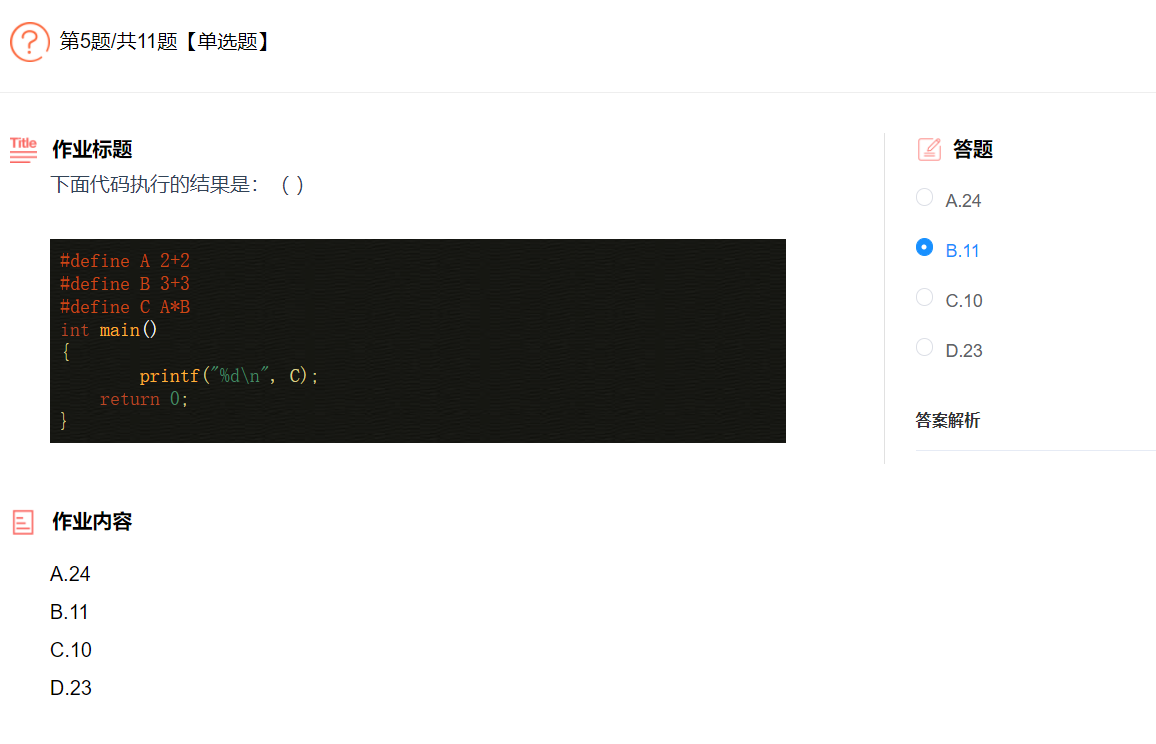1156x744 pixels.
Task: Click the code line #define B 3+3
Action: 125,284
